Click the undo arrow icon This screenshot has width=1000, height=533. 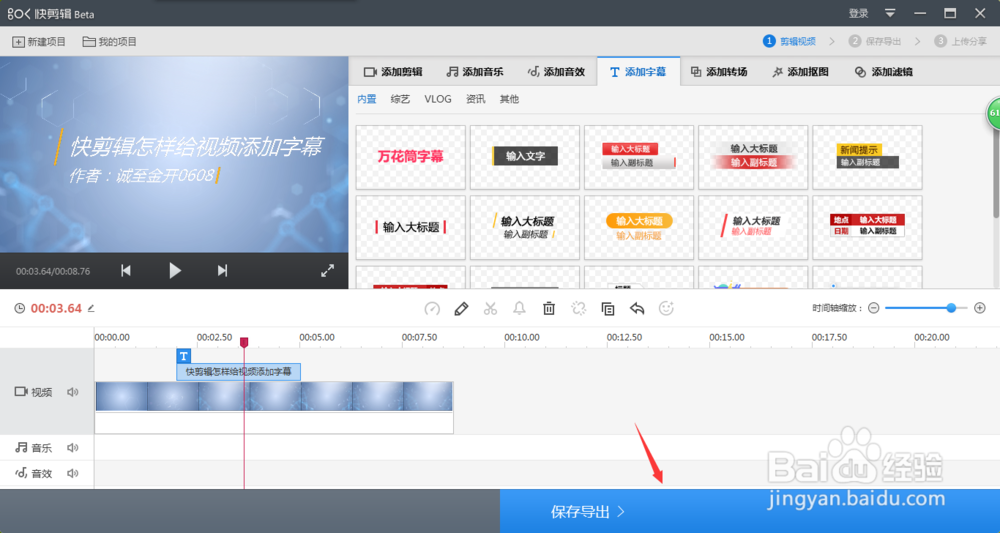coord(636,309)
